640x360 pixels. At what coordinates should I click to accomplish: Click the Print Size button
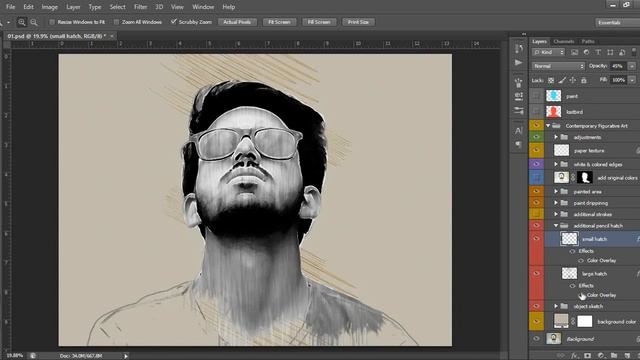pyautogui.click(x=358, y=22)
